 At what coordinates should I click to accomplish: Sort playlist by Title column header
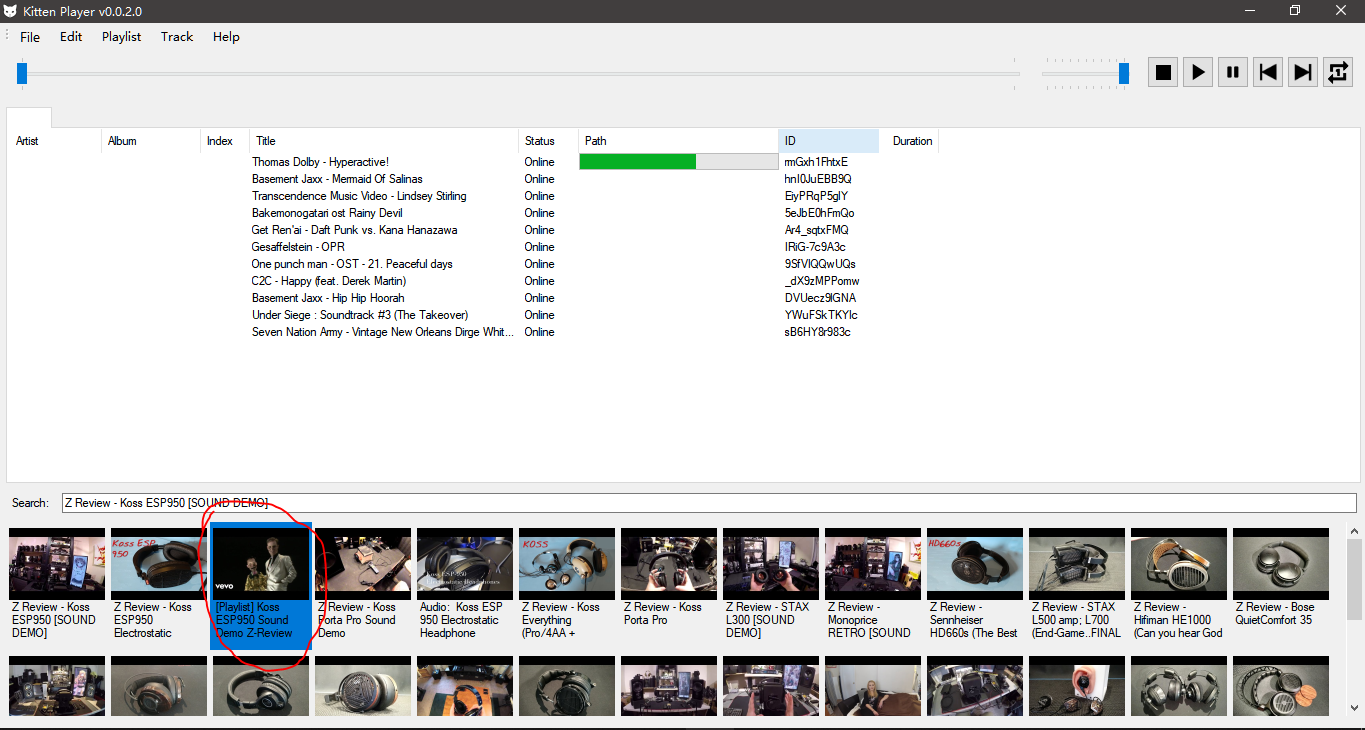(x=383, y=141)
